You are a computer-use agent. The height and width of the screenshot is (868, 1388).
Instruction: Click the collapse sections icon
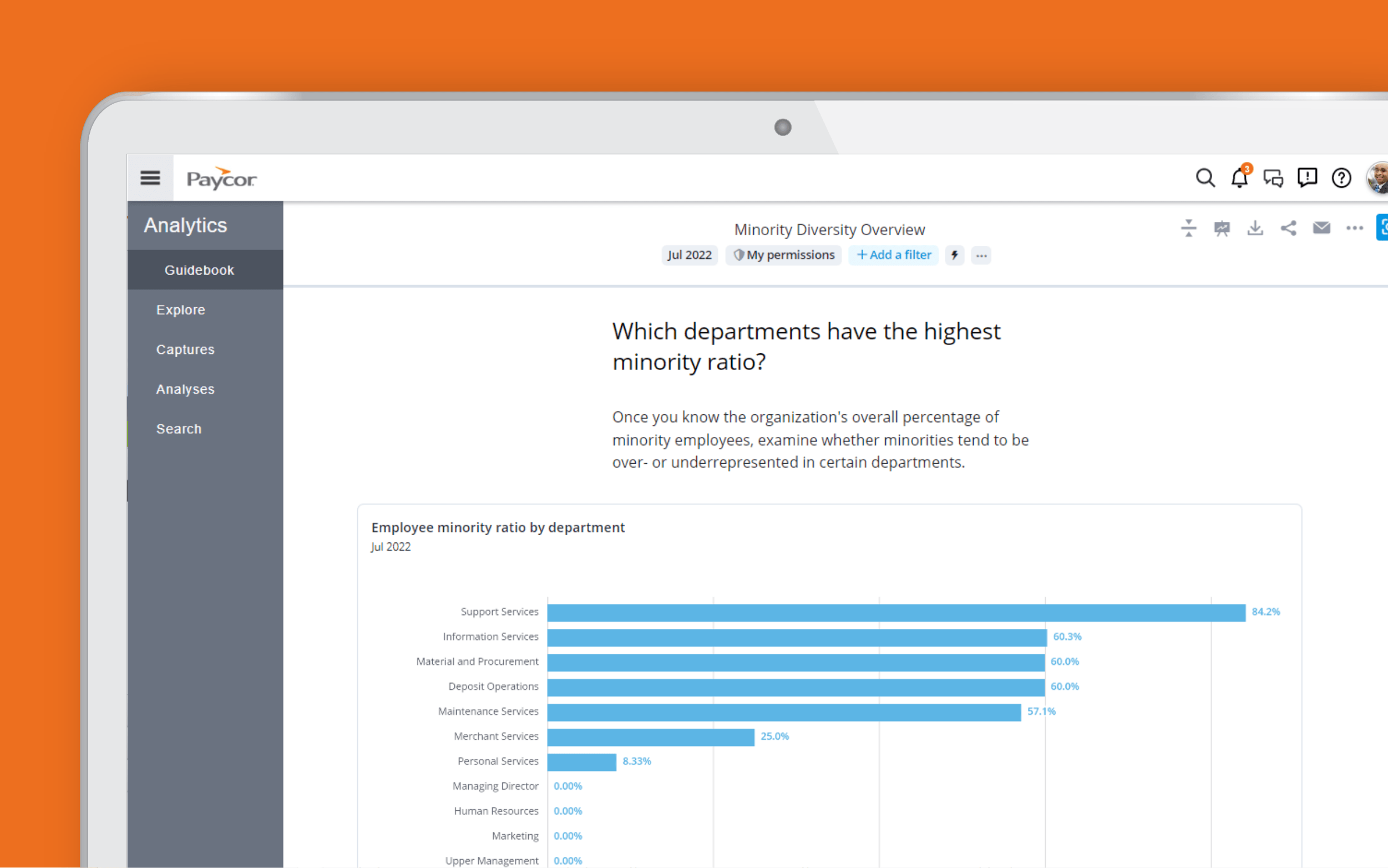point(1188,228)
